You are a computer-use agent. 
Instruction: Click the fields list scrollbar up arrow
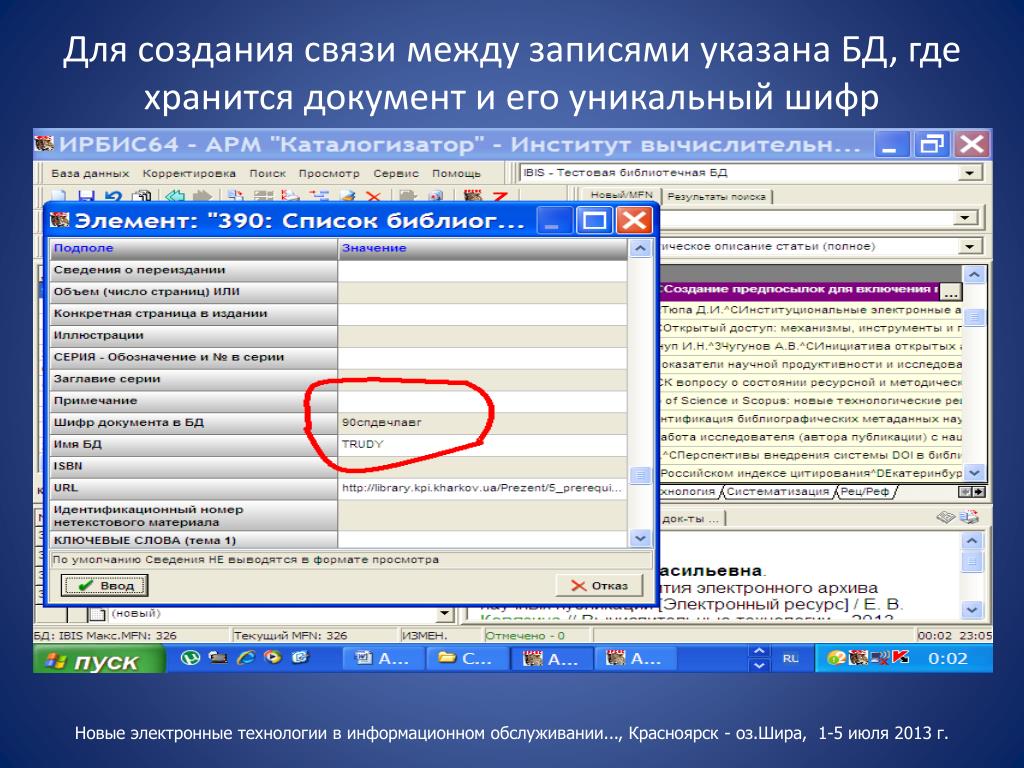pyautogui.click(x=974, y=275)
